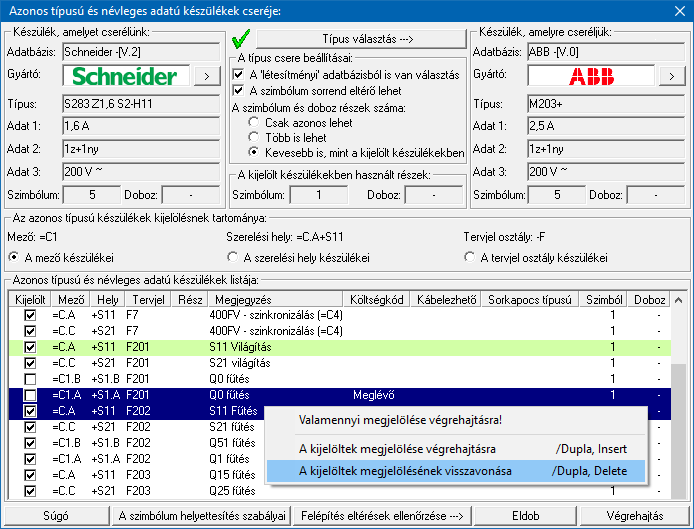
Task: Toggle the 'S21 fűtés' row checkbox
Action: [x=30, y=427]
